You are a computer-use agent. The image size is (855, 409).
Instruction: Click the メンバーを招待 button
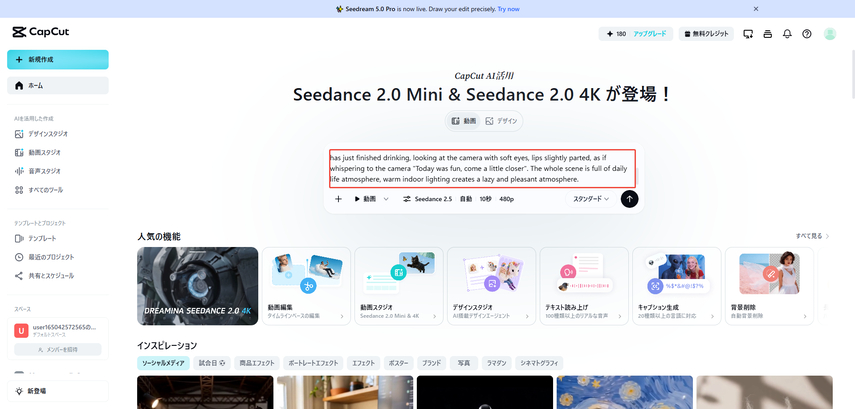pos(58,350)
